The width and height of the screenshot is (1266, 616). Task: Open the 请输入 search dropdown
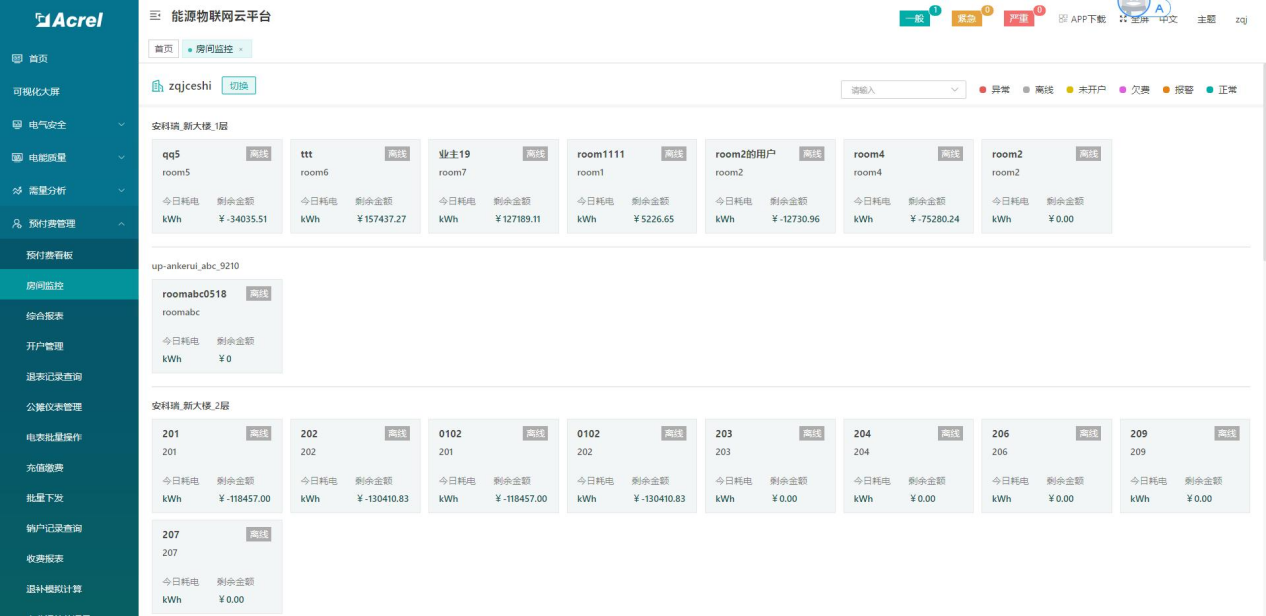coord(903,90)
